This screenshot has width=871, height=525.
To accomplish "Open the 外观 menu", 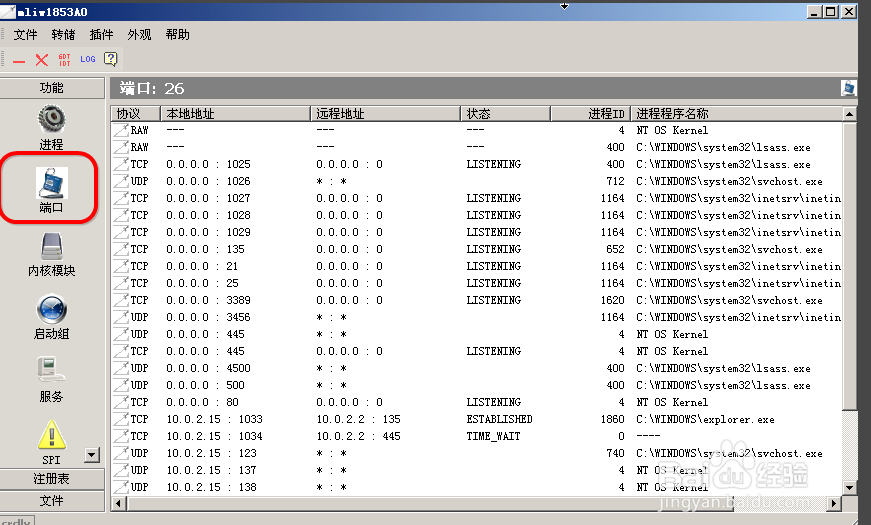I will pos(139,34).
